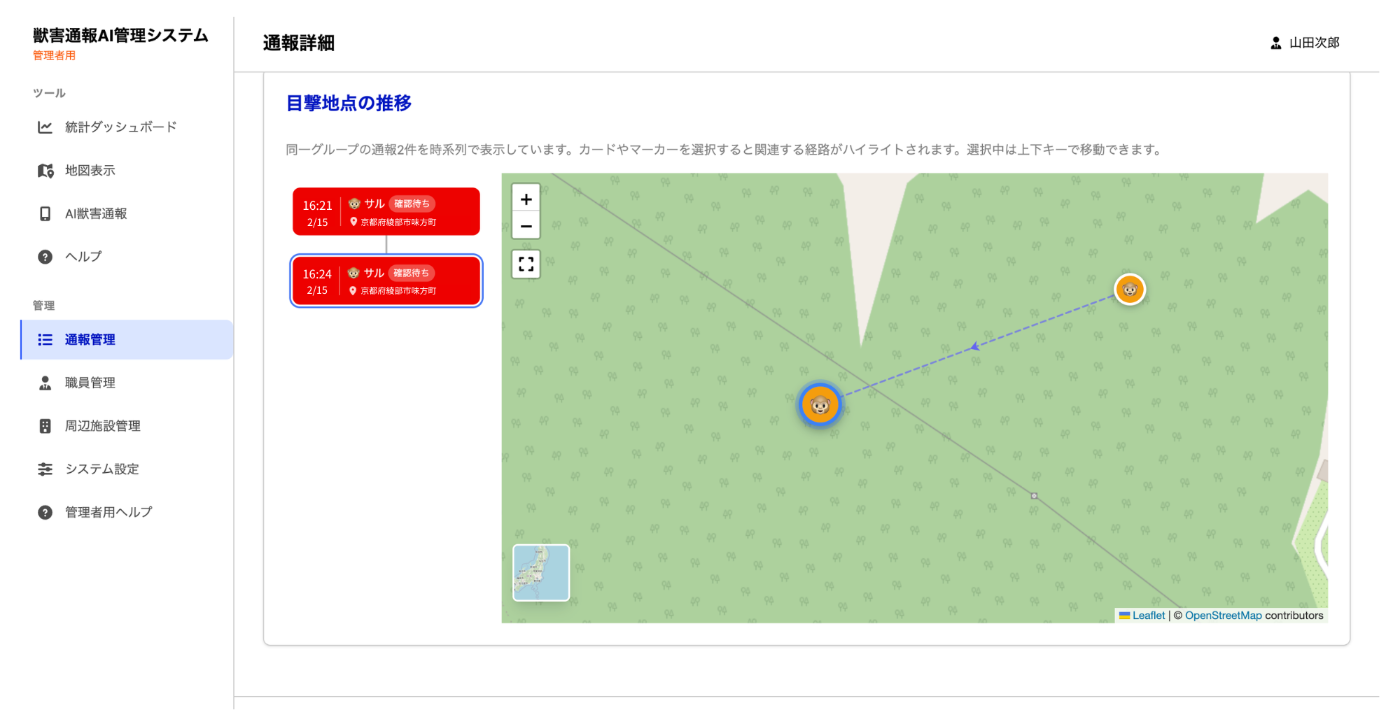Select the highlighted monkey marker on the map

tap(820, 406)
